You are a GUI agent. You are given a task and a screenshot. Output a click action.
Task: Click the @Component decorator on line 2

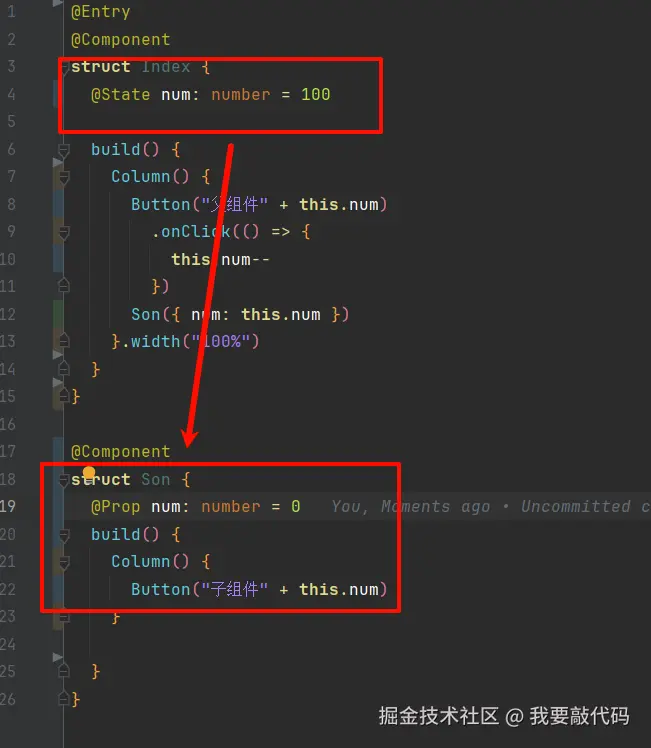(121, 39)
